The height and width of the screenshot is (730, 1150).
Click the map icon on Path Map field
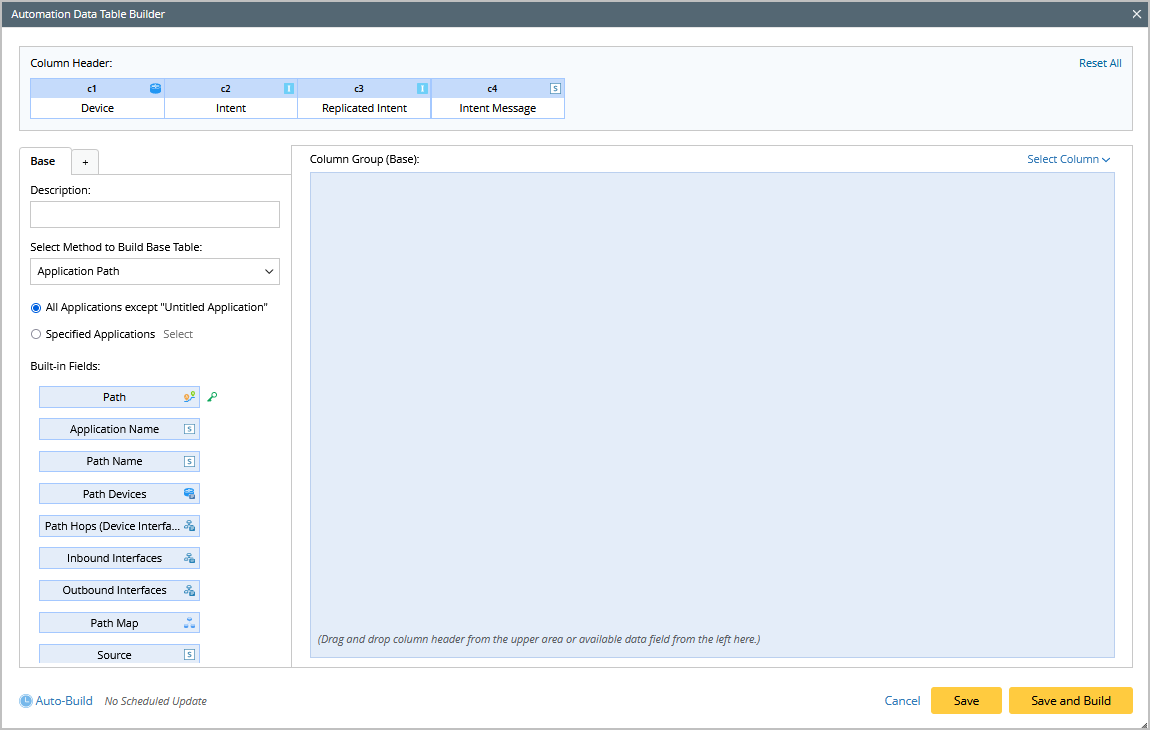point(189,623)
